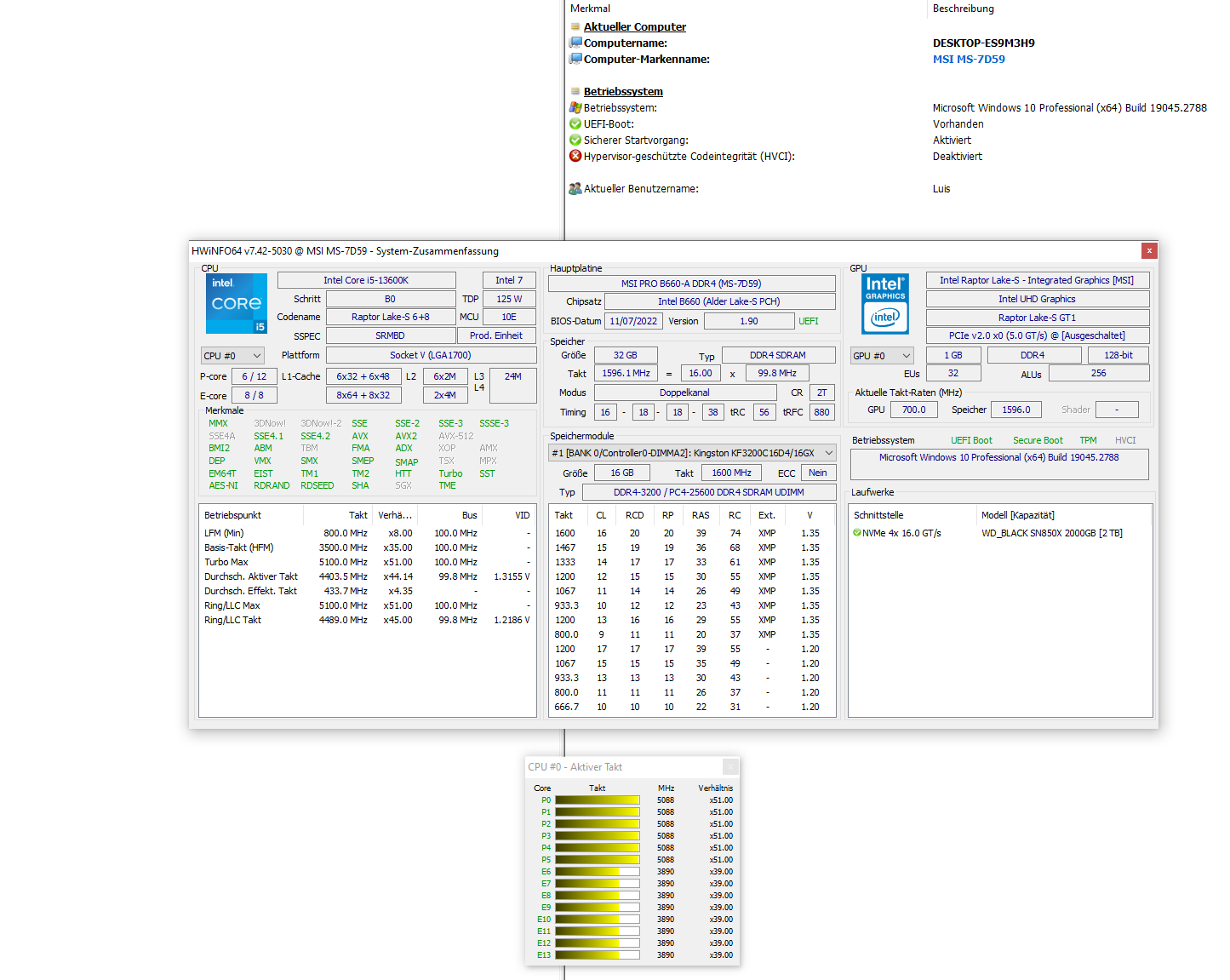Viewport: 1230px width, 980px height.
Task: Open the MSI MS-7D59 brand link
Action: tap(969, 59)
